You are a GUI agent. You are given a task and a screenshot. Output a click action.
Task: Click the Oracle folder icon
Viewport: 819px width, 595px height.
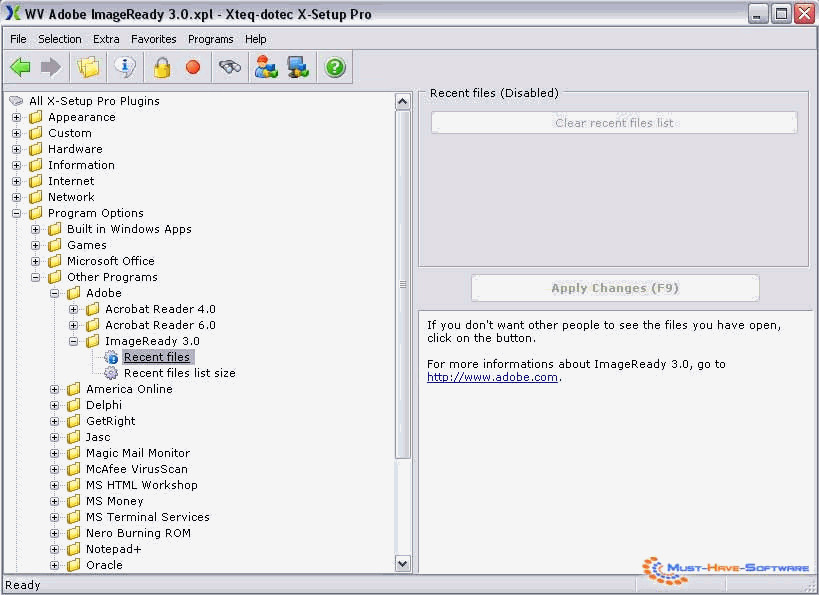tap(74, 565)
